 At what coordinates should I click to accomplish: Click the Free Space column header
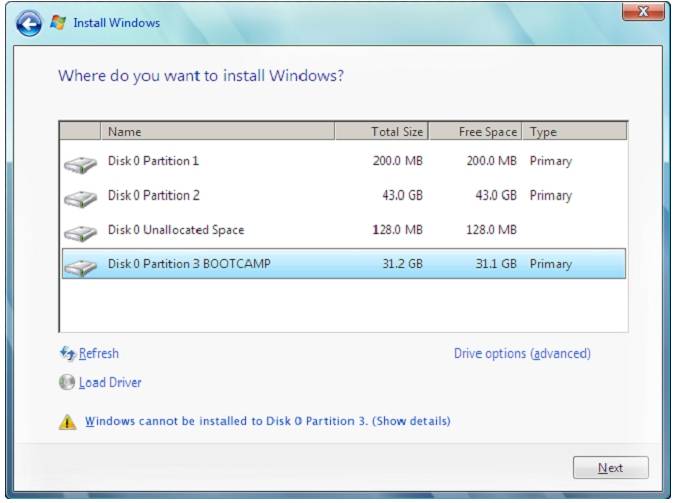(475, 131)
